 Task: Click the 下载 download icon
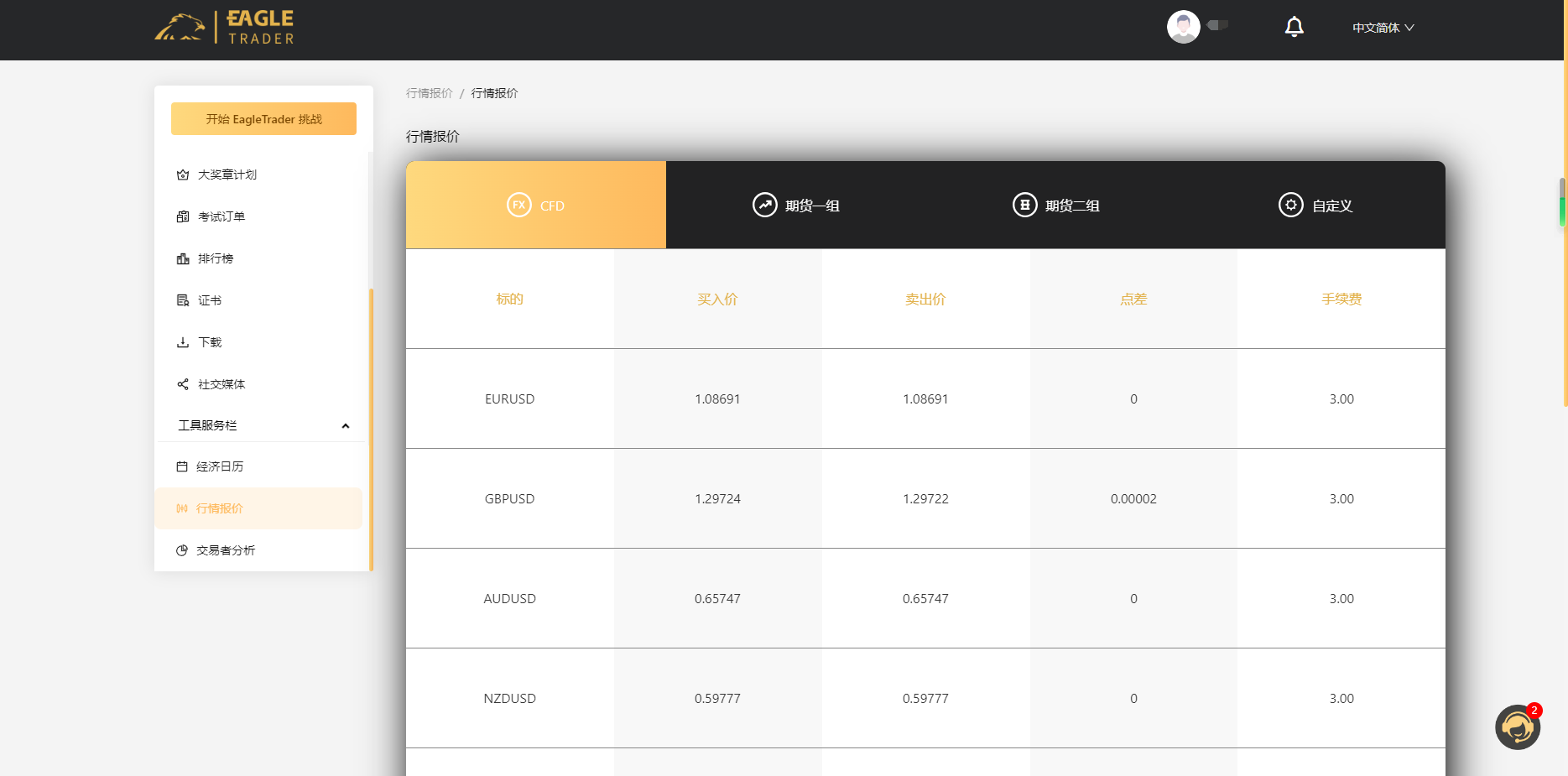coord(184,341)
